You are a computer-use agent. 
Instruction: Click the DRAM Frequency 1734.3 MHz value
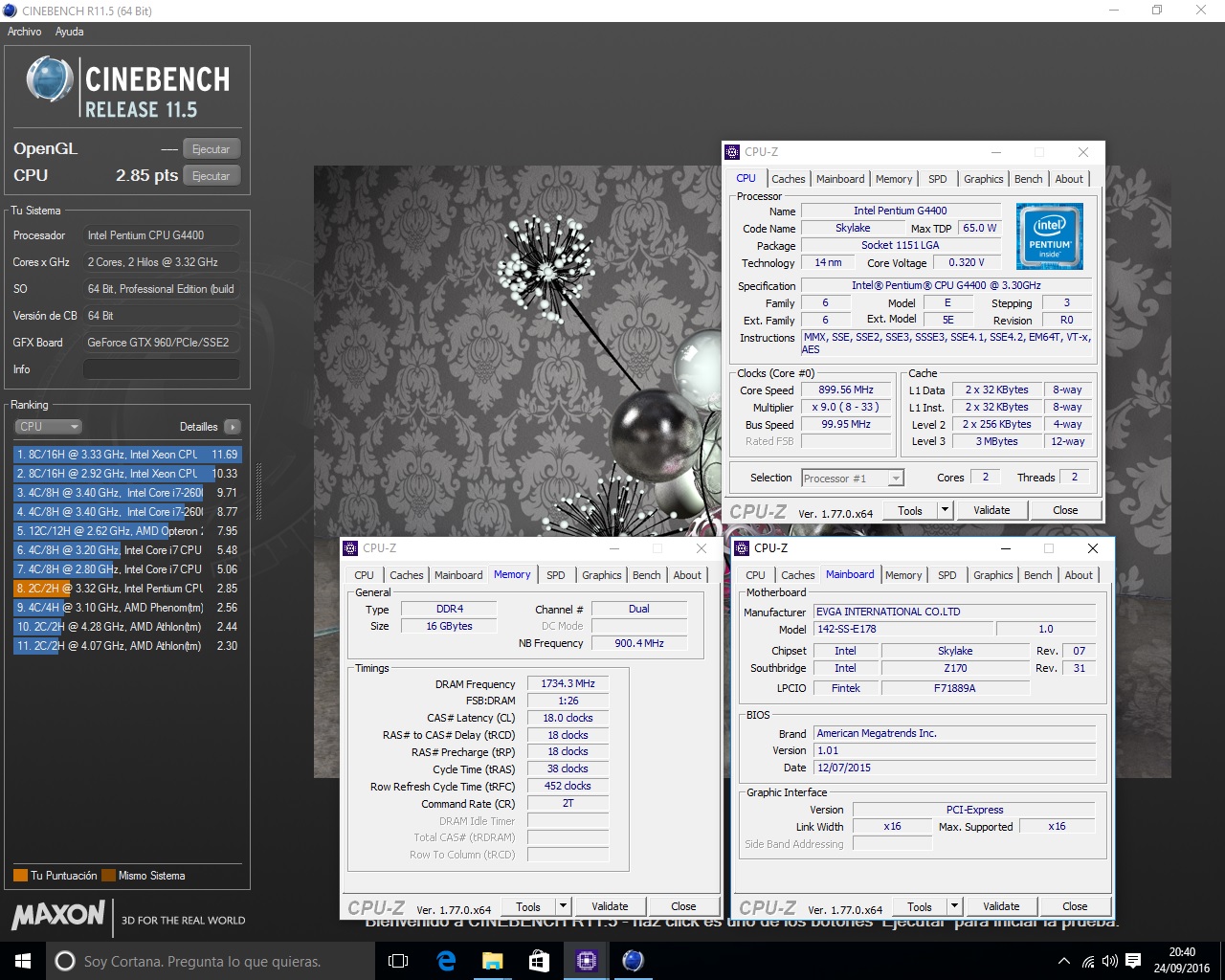pyautogui.click(x=568, y=683)
